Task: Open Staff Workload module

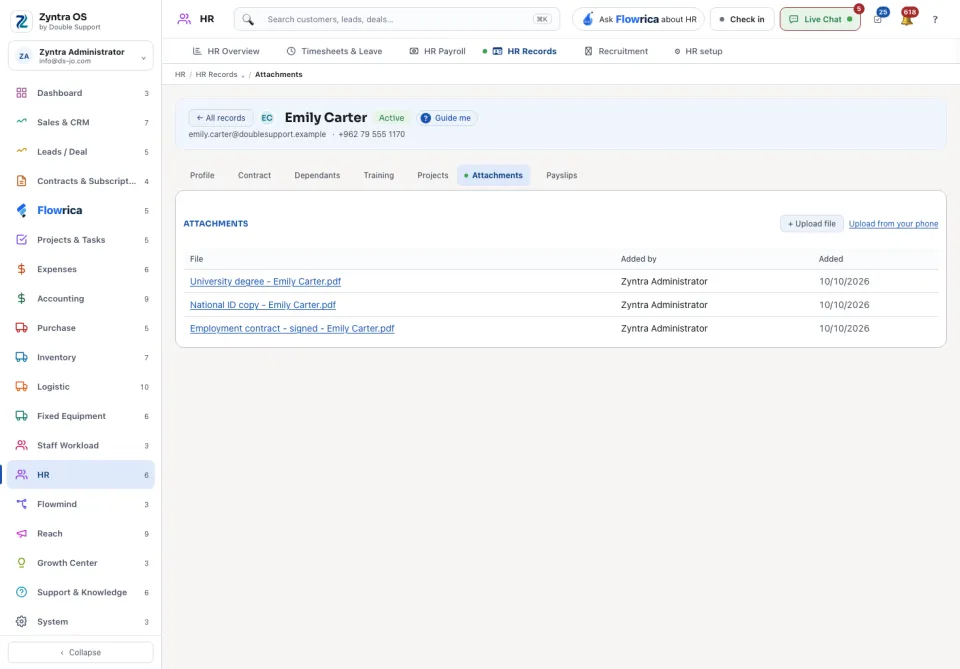Action: pyautogui.click(x=81, y=446)
